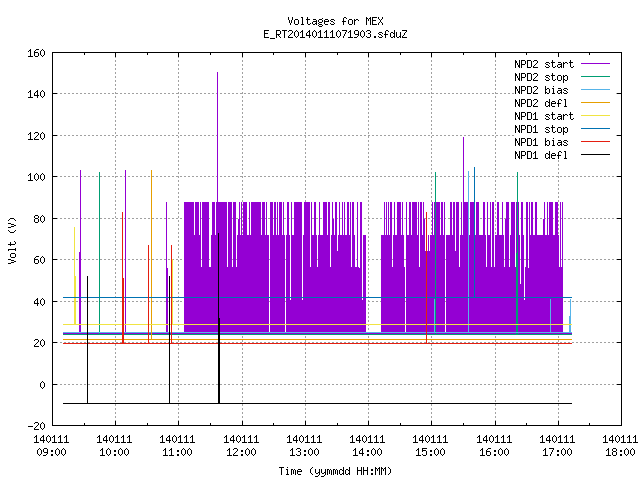The image size is (640, 480).
Task: Click the yellow spike near 09:20
Action: pyautogui.click(x=74, y=276)
